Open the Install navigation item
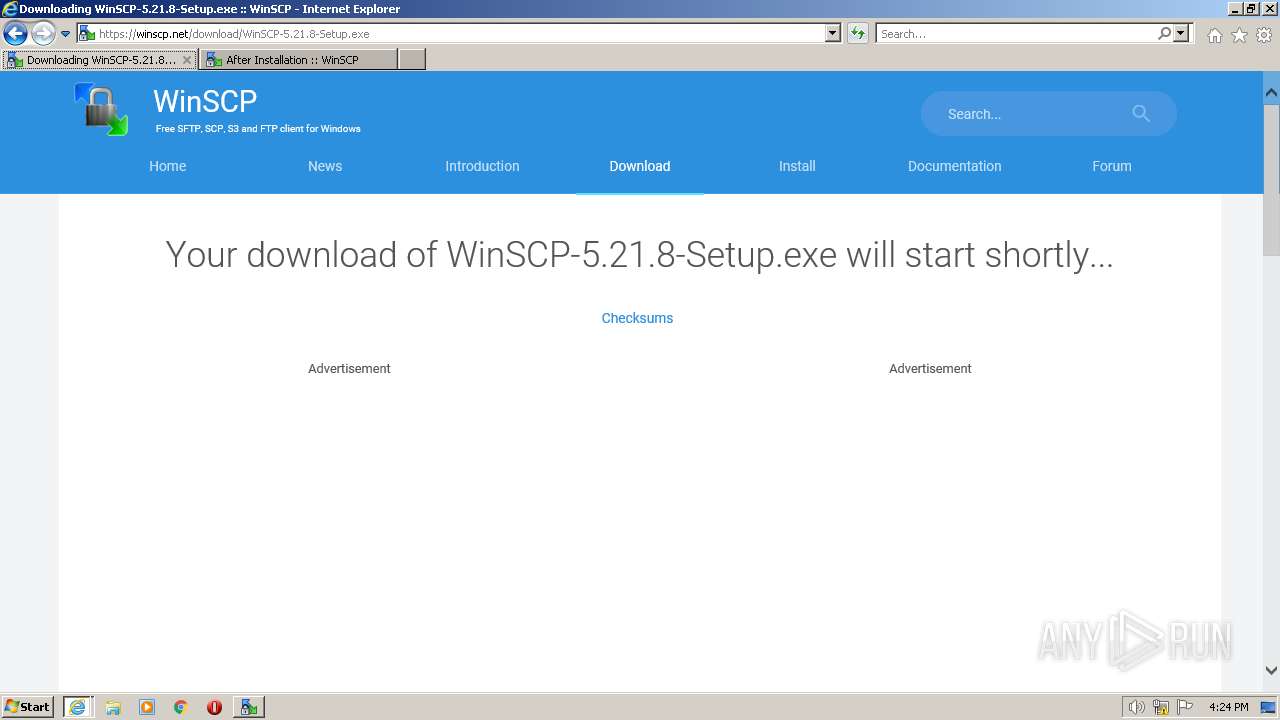Image resolution: width=1280 pixels, height=720 pixels. [x=797, y=166]
